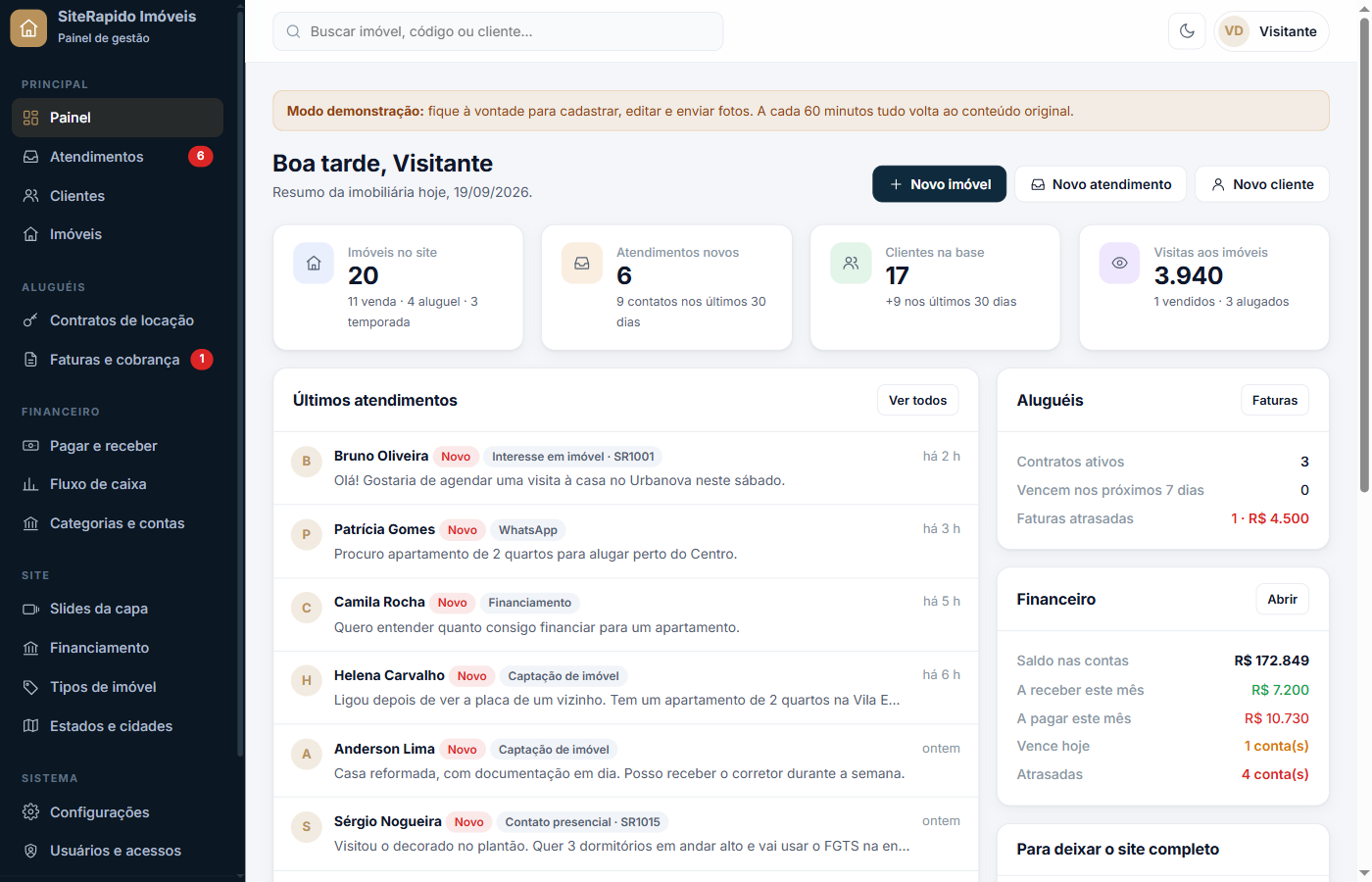Click the '1 conta(s)' Vence hoje value
Viewport: 1372px width, 882px height.
pos(1276,746)
